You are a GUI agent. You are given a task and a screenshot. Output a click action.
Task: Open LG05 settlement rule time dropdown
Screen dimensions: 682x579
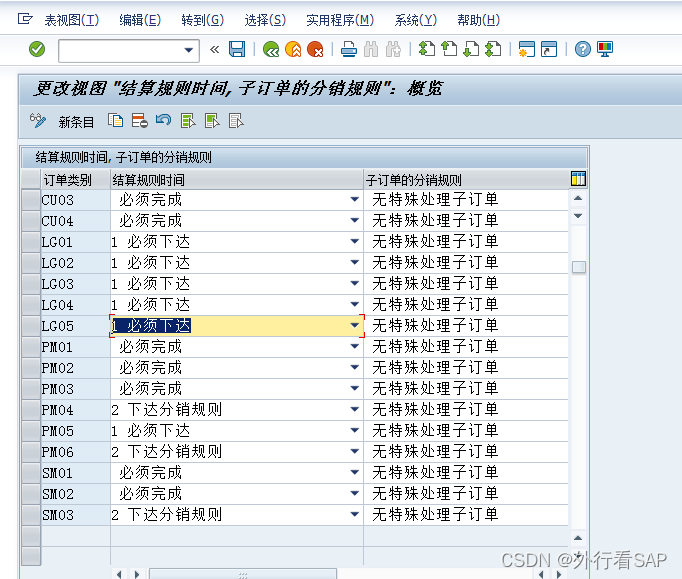click(x=355, y=326)
